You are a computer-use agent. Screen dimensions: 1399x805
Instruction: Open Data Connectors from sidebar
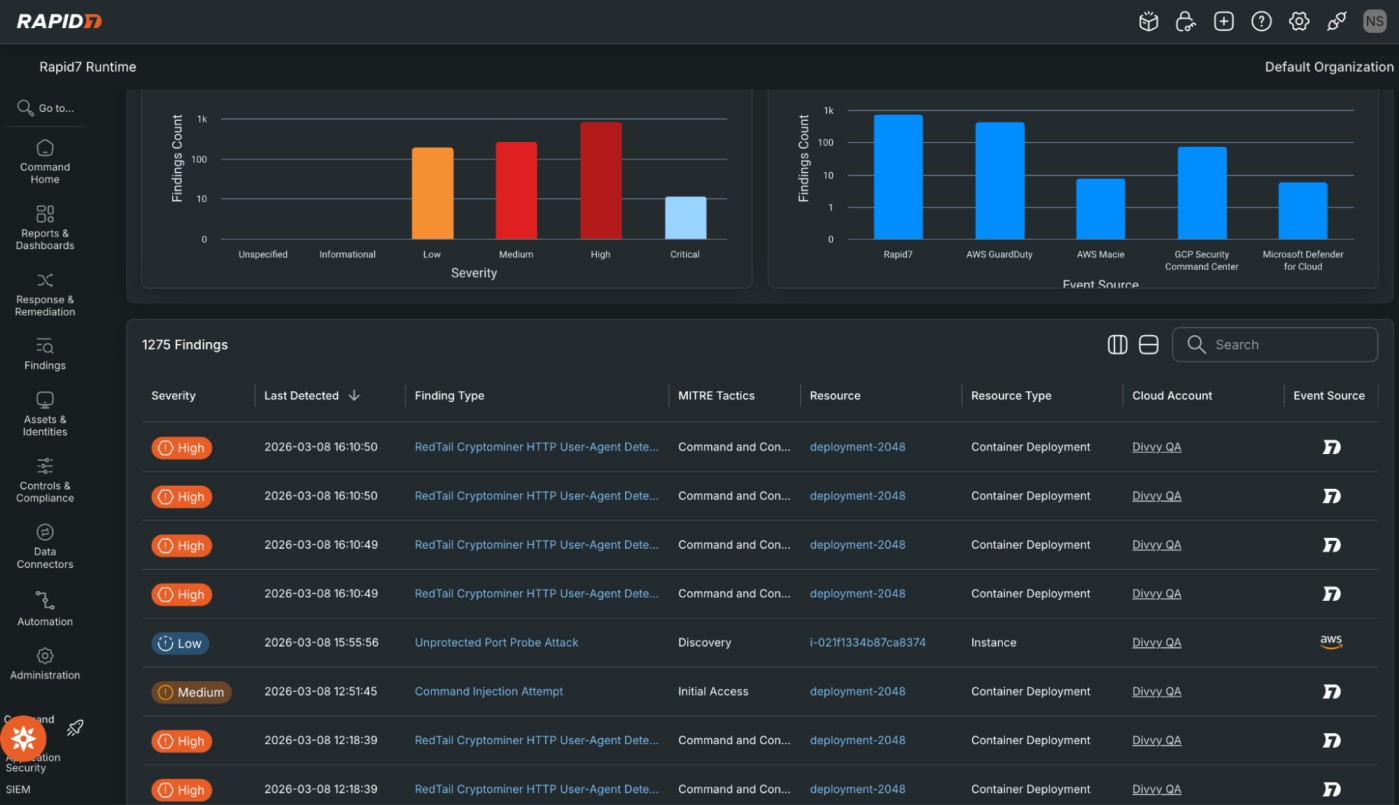tap(44, 548)
